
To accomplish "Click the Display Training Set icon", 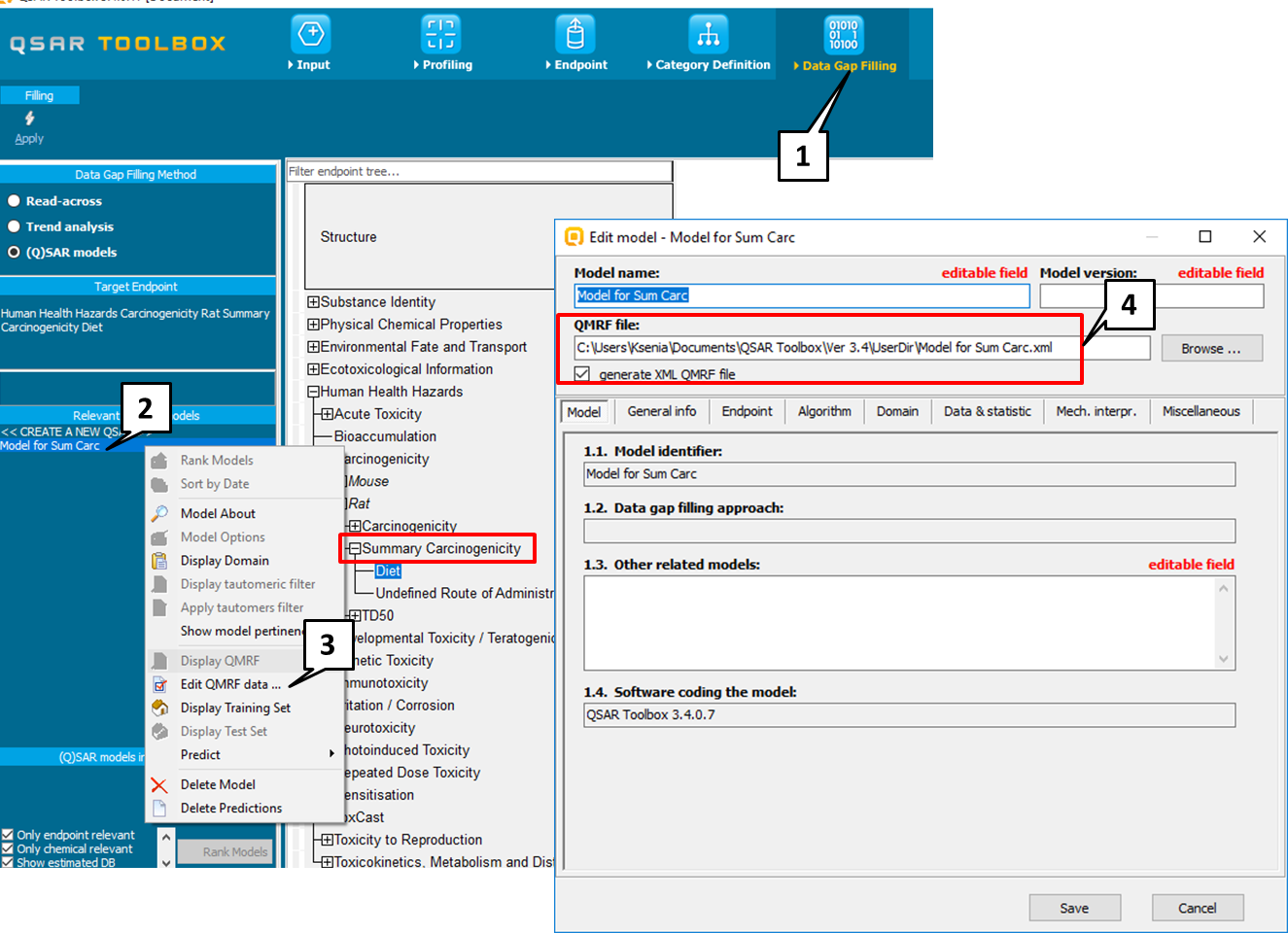I will pyautogui.click(x=159, y=708).
